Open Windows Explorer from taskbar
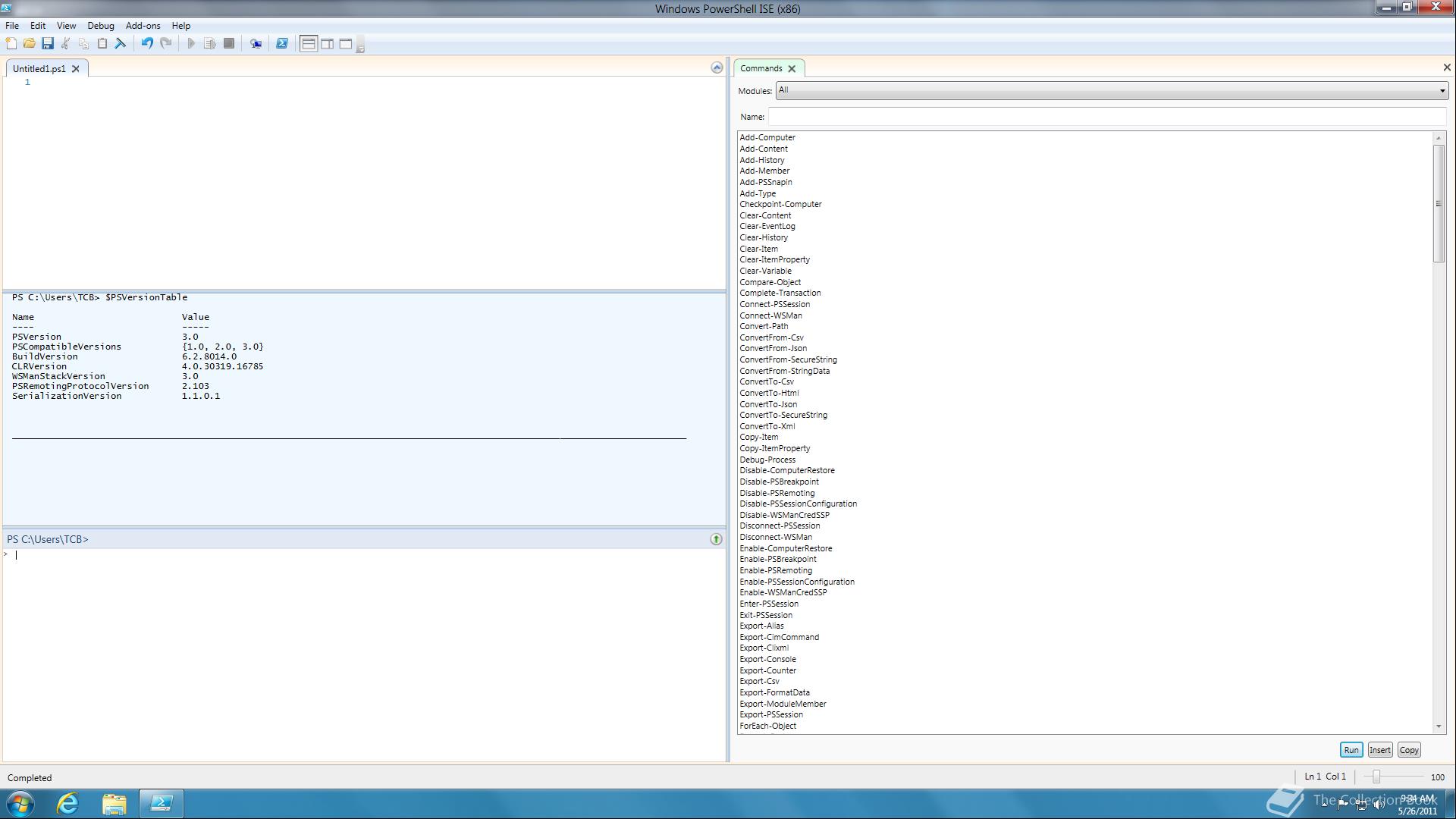 (115, 803)
